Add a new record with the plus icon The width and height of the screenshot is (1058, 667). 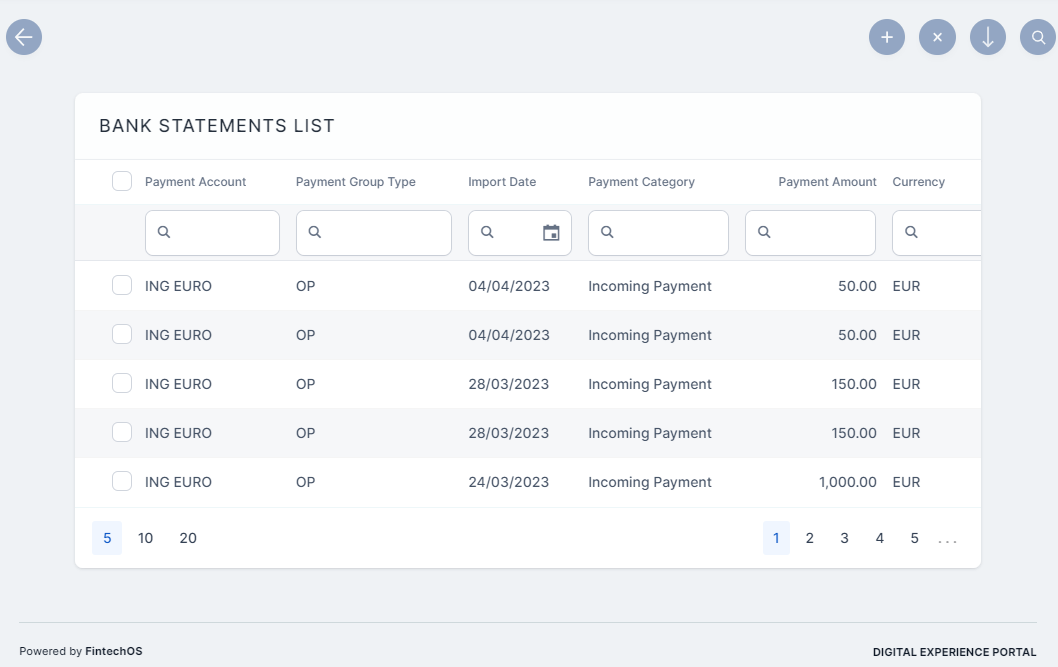tap(887, 37)
